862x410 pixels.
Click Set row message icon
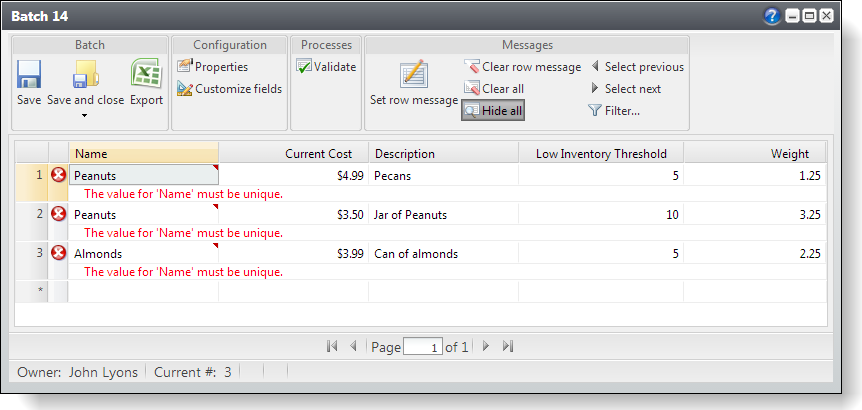coord(413,76)
